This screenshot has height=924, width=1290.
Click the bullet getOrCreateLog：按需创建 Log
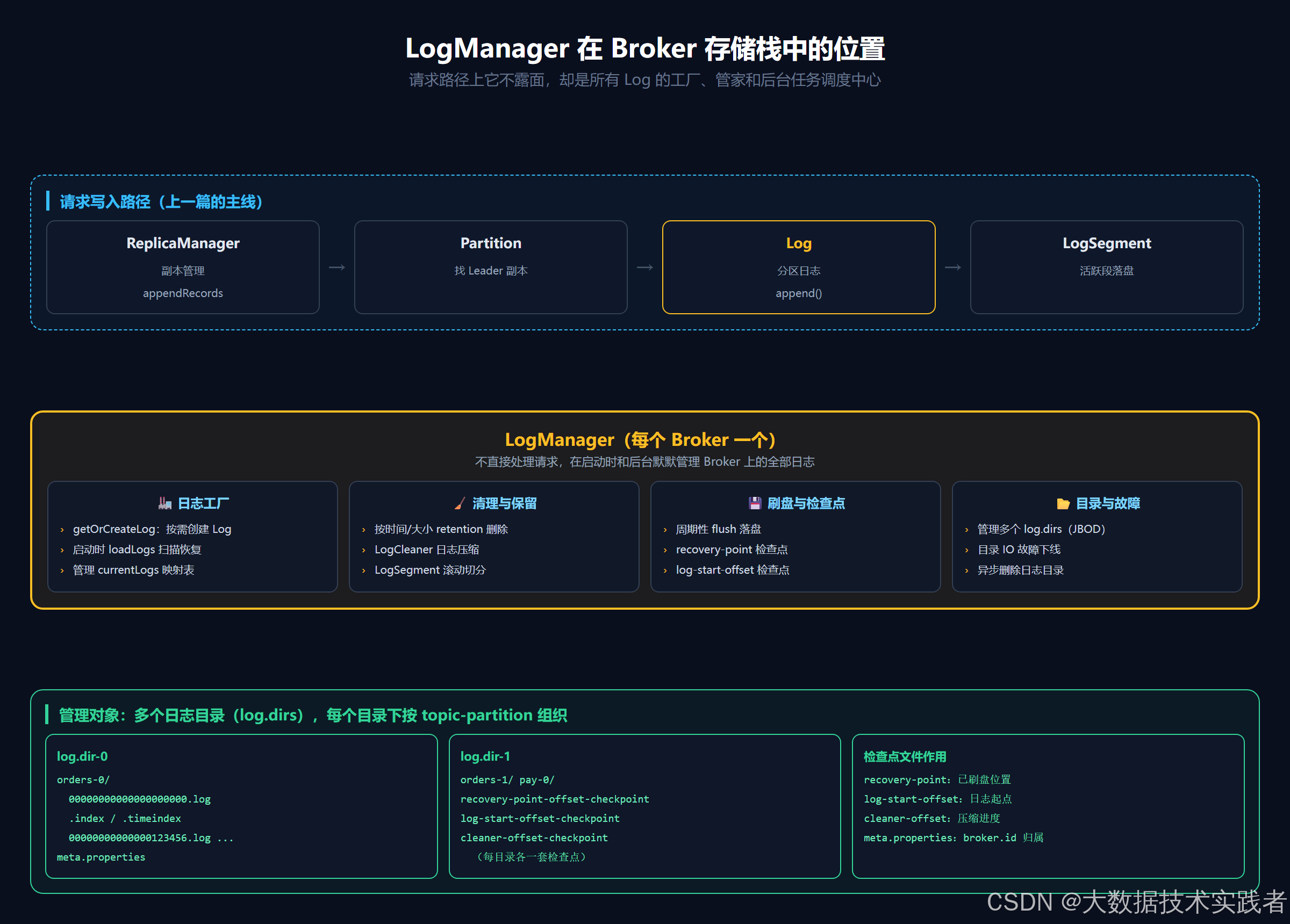click(x=152, y=529)
